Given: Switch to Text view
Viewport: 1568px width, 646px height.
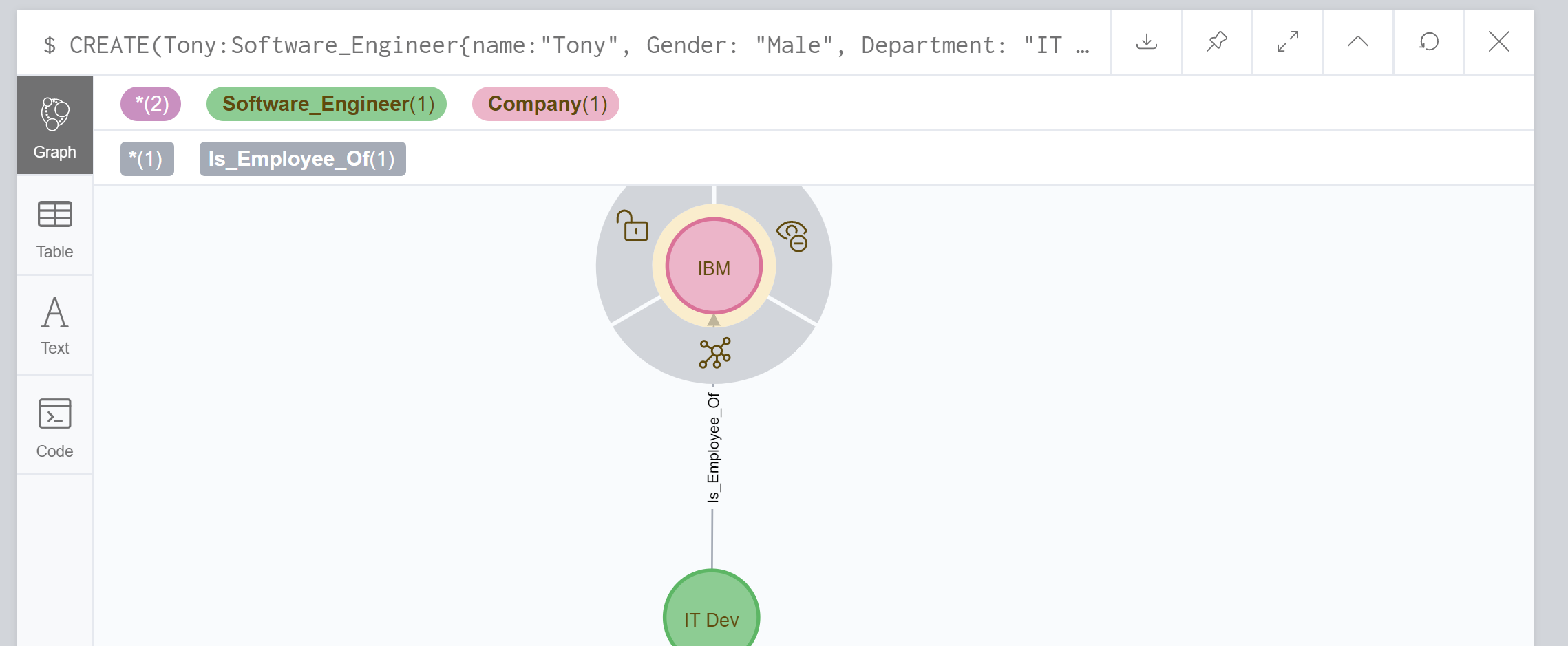Looking at the screenshot, I should coord(55,325).
